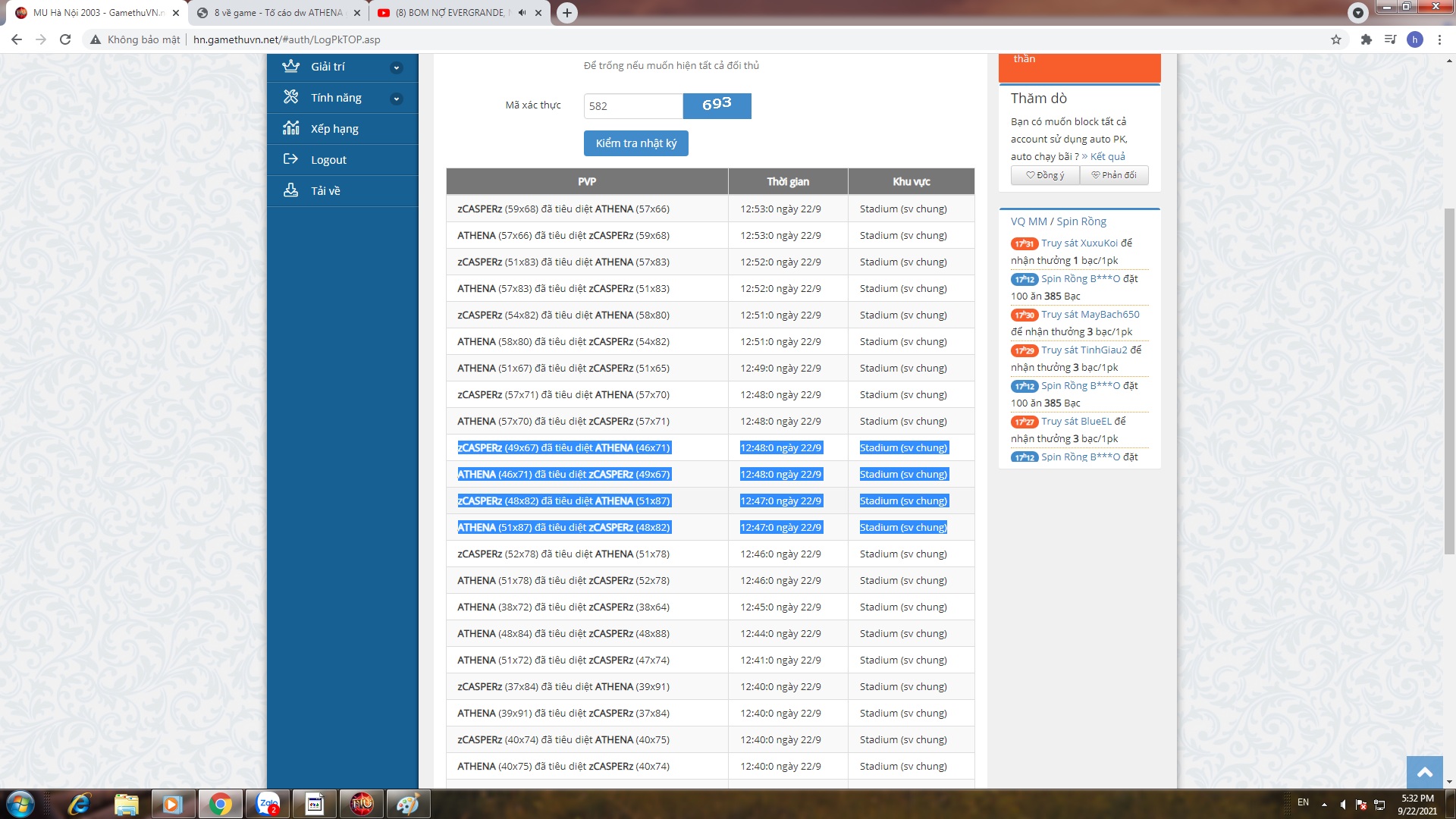The width and height of the screenshot is (1456, 819).
Task: Click the Mã xác thực input field
Action: coord(632,106)
